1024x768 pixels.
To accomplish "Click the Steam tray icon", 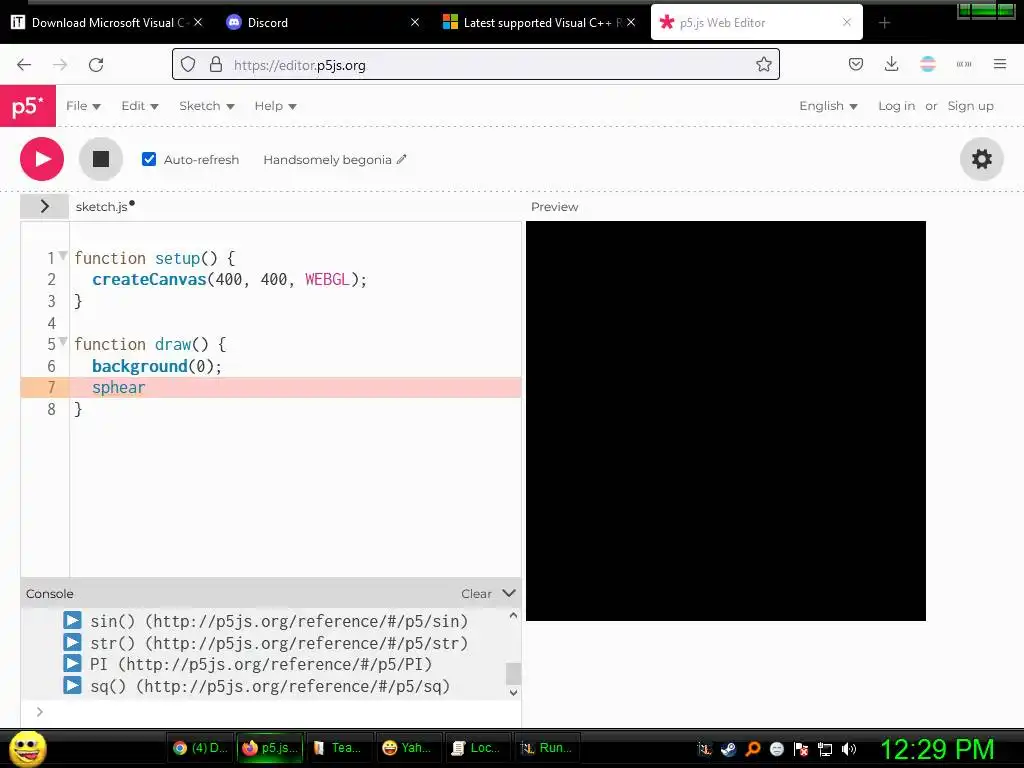I will [x=728, y=748].
